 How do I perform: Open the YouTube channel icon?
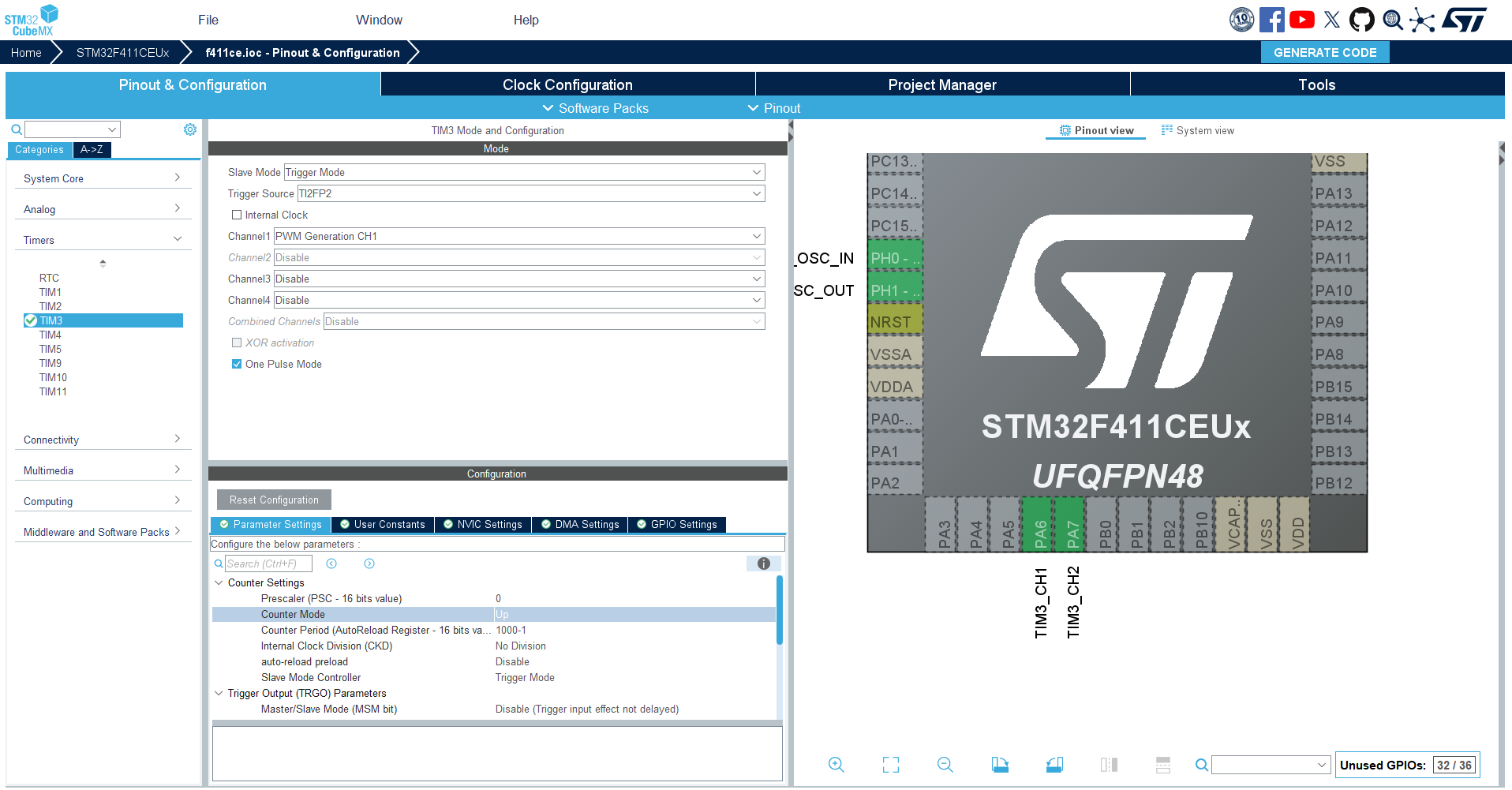(x=1302, y=20)
